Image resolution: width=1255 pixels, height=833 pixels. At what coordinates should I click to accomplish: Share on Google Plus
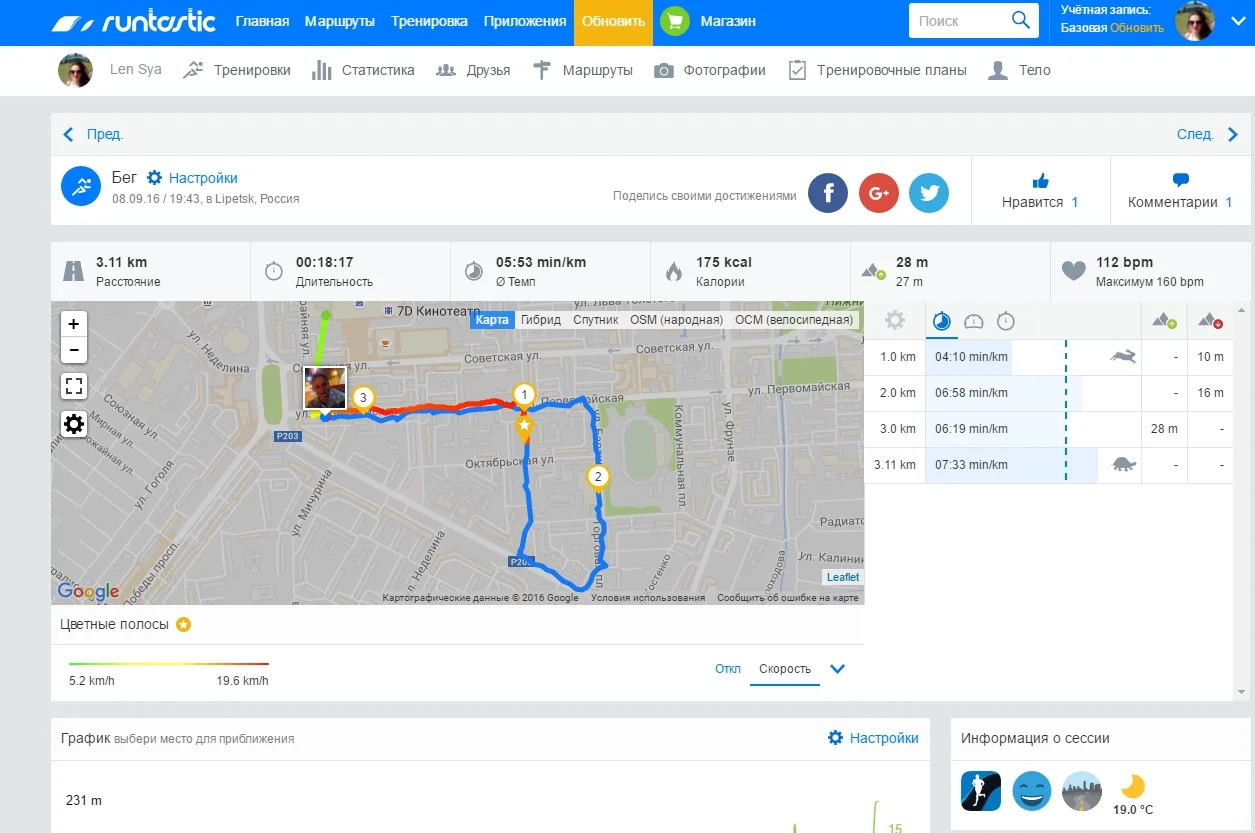click(x=879, y=194)
